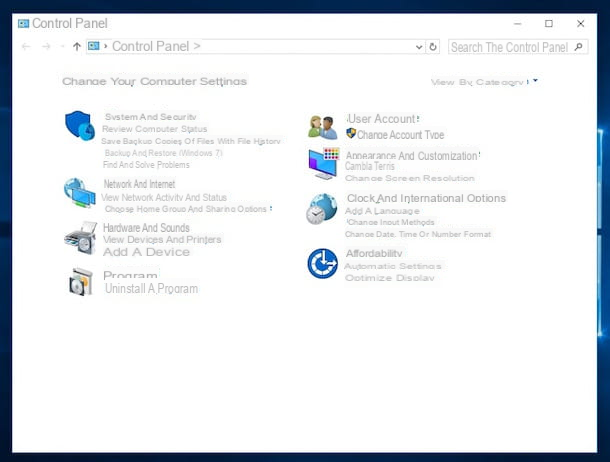610x462 pixels.
Task: Click Change Date, Time Or Number Format
Action: click(418, 234)
